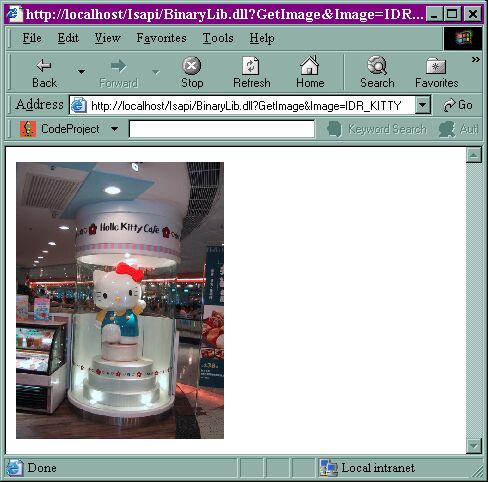Click the Back arrow icon
Viewport: 488px width, 482px height.
tap(44, 66)
